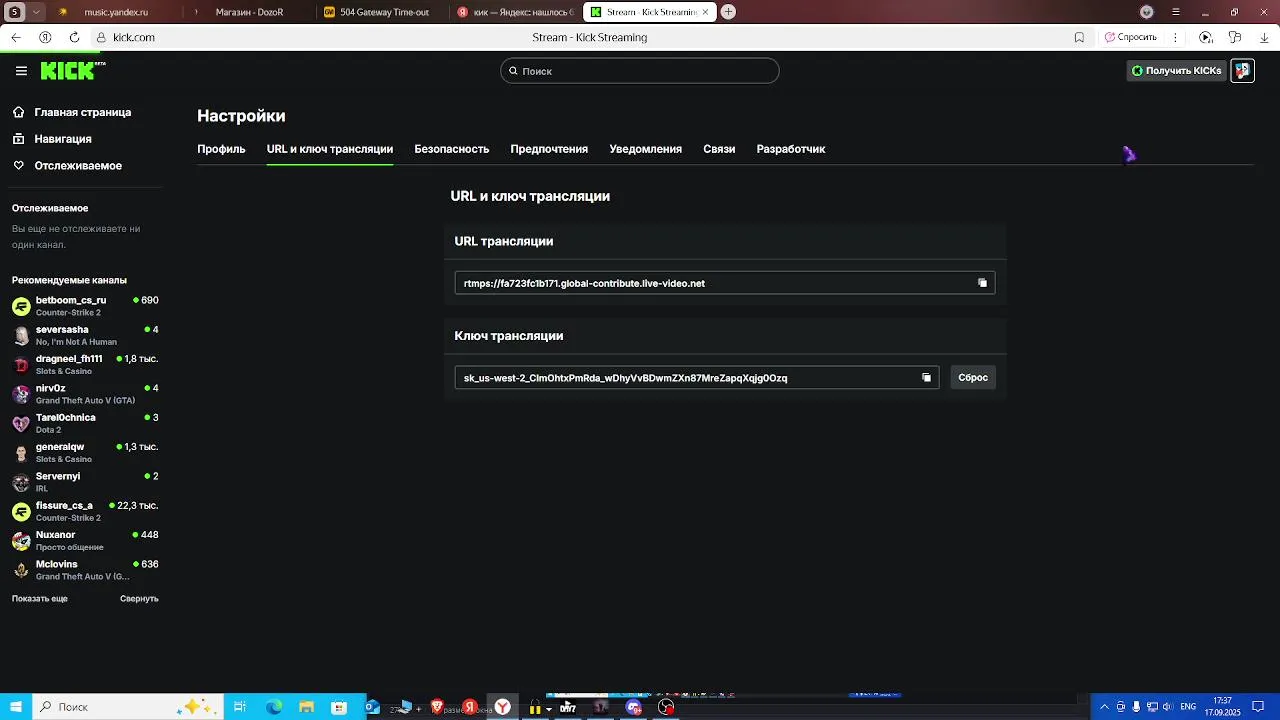
Task: Open a new browser tab with plus icon
Action: coord(728,12)
